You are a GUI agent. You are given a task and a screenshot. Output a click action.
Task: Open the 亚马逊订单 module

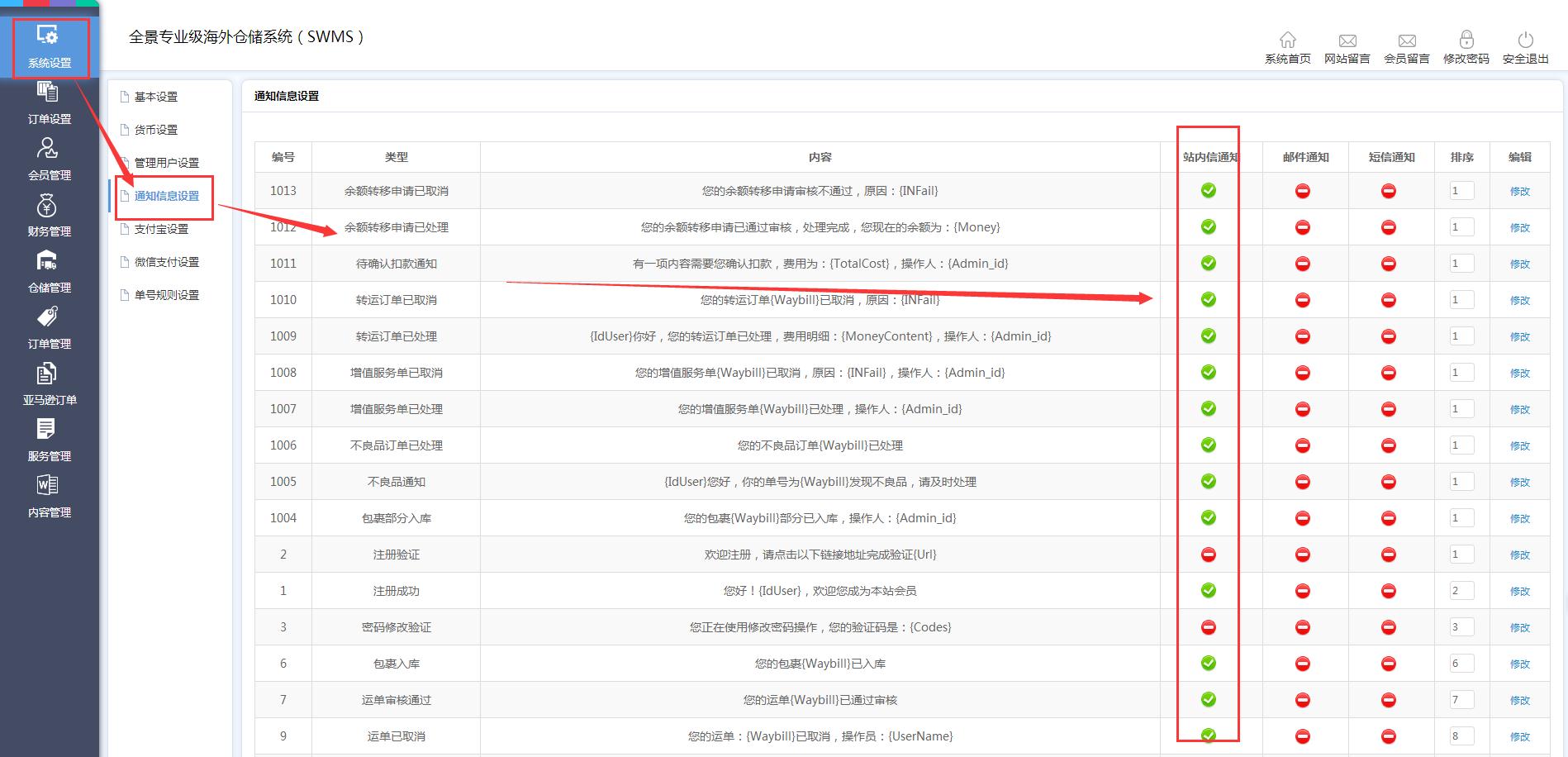47,386
